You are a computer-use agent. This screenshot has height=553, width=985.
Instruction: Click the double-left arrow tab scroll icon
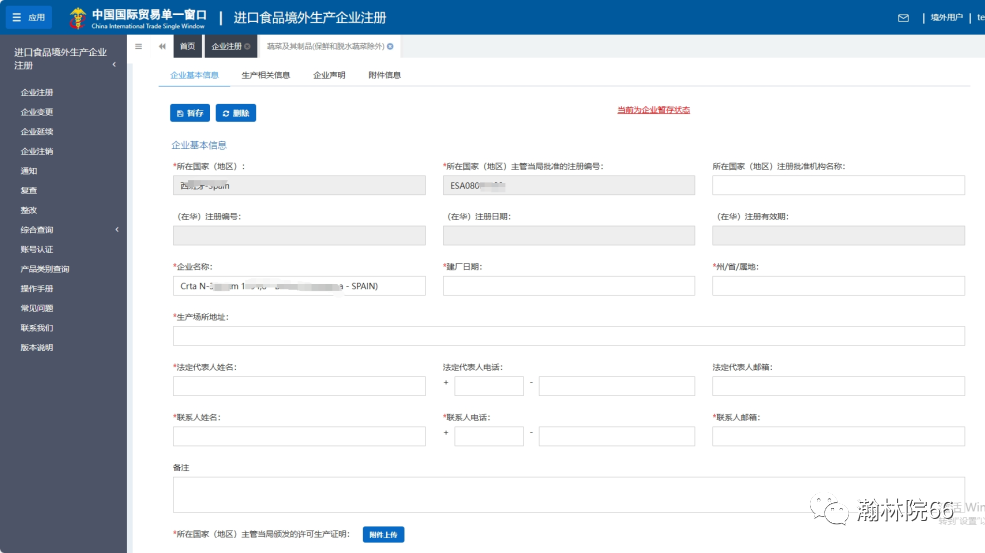pos(162,47)
